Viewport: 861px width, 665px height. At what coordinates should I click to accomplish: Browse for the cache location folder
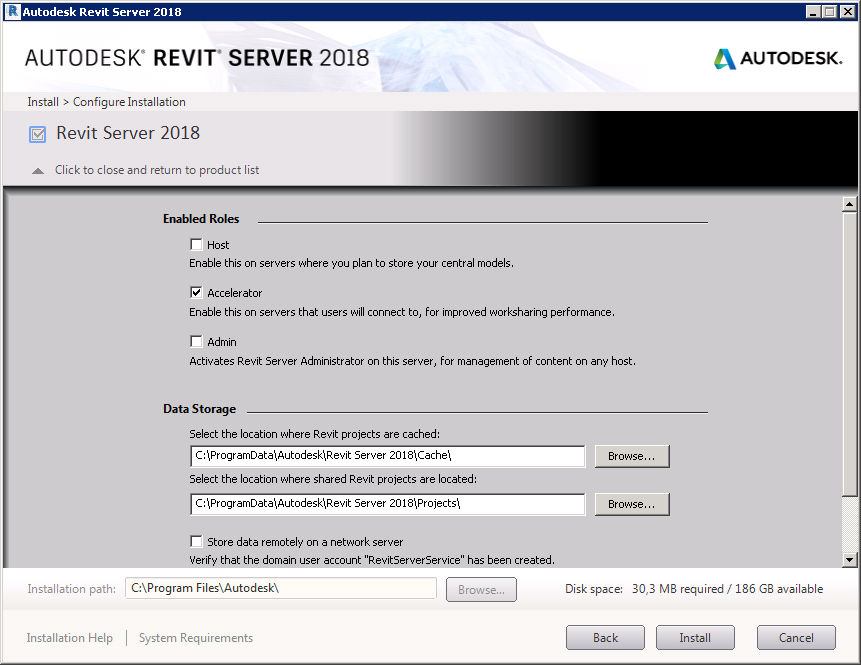click(632, 456)
